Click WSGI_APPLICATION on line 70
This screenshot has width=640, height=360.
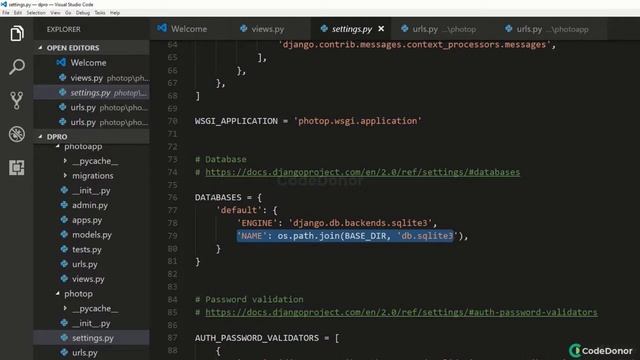pos(236,121)
